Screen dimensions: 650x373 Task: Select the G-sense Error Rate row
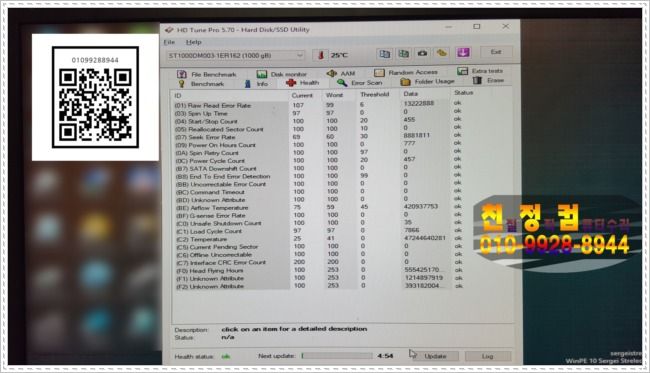tap(318, 215)
